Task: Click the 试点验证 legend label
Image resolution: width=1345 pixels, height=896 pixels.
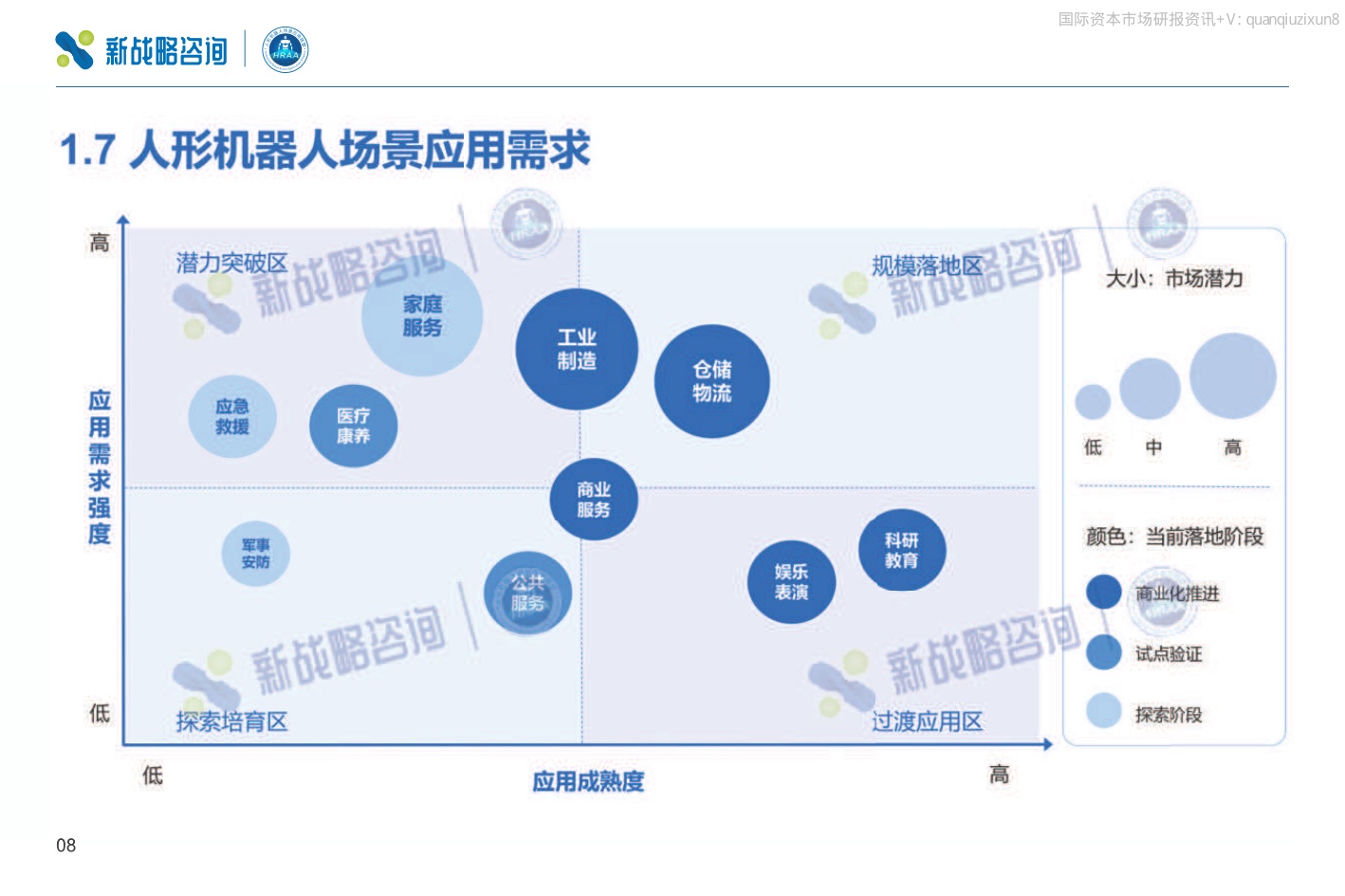Action: 1169,654
